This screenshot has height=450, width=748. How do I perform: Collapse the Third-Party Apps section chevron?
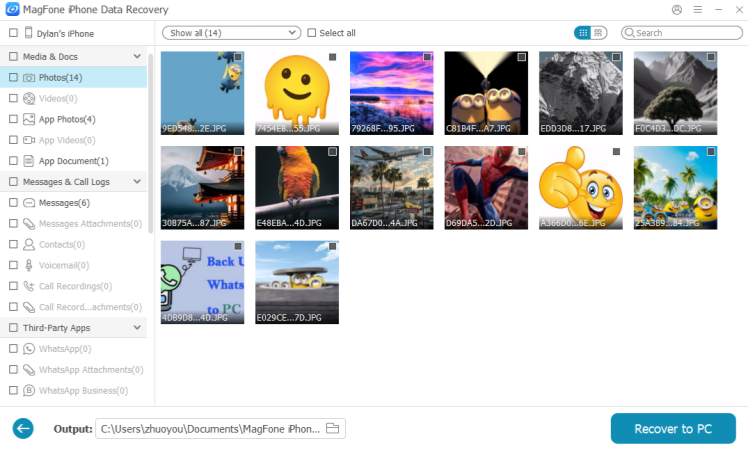pyautogui.click(x=137, y=328)
